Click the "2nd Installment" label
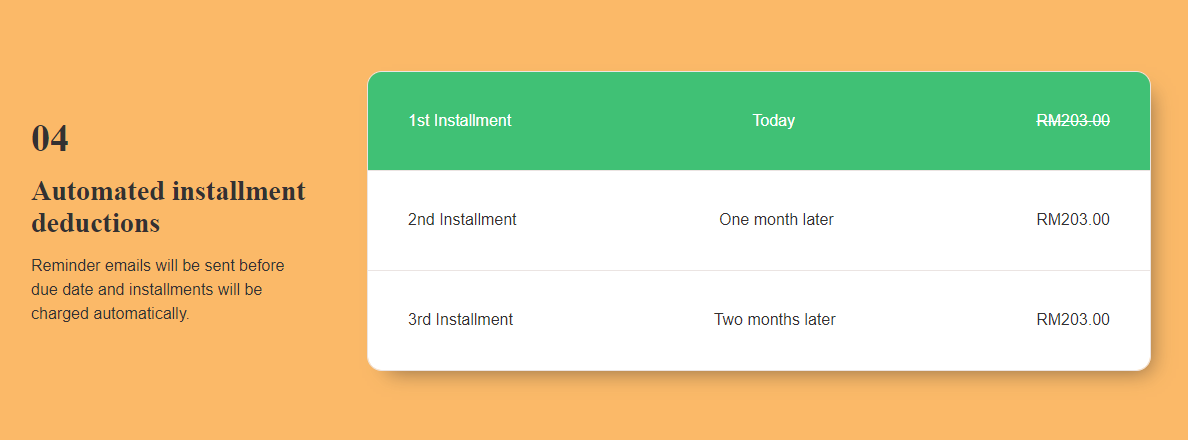The width and height of the screenshot is (1188, 440). coord(462,220)
